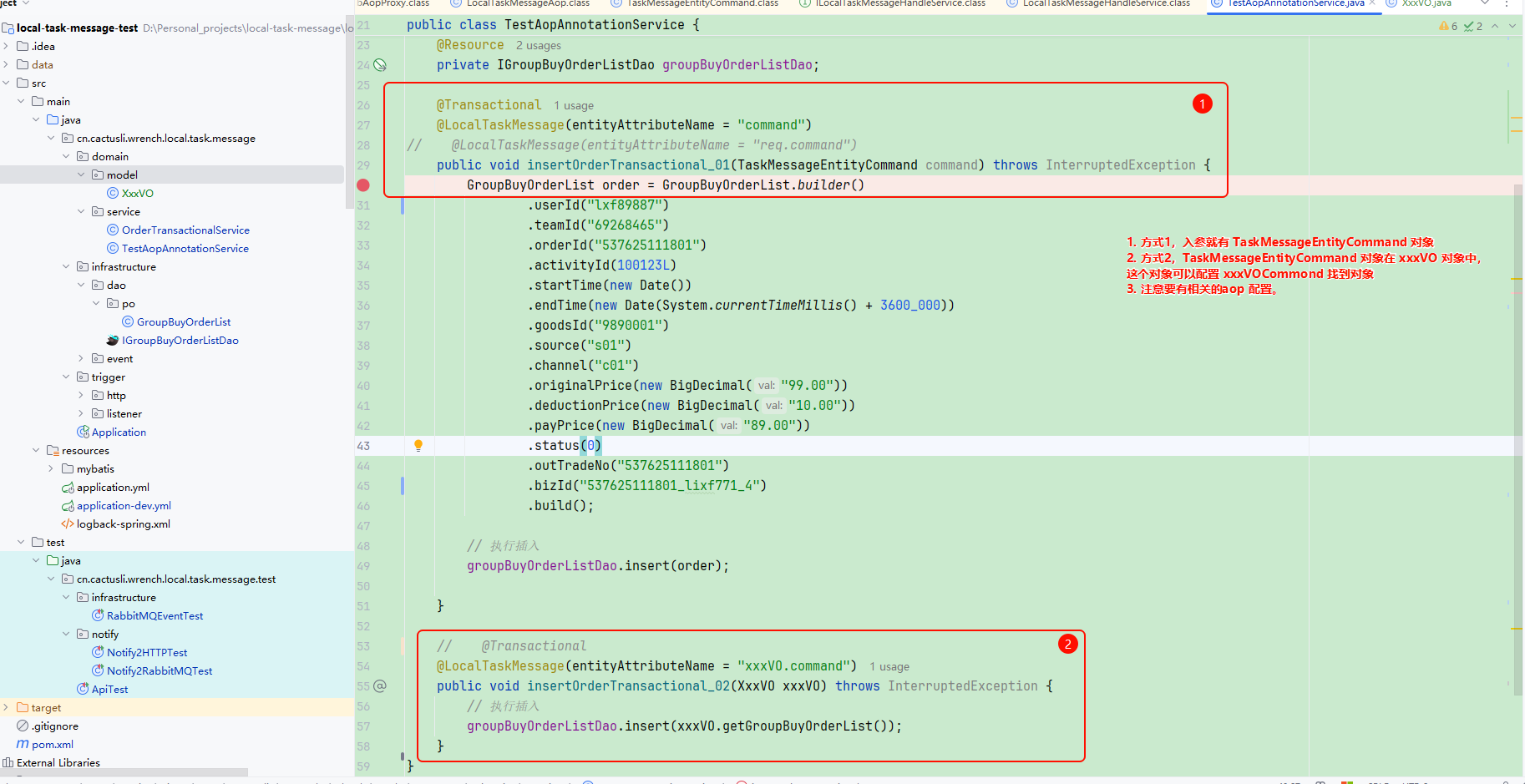Expand the mybatis resources folder
Screen dimensions: 1525x784
coord(51,469)
